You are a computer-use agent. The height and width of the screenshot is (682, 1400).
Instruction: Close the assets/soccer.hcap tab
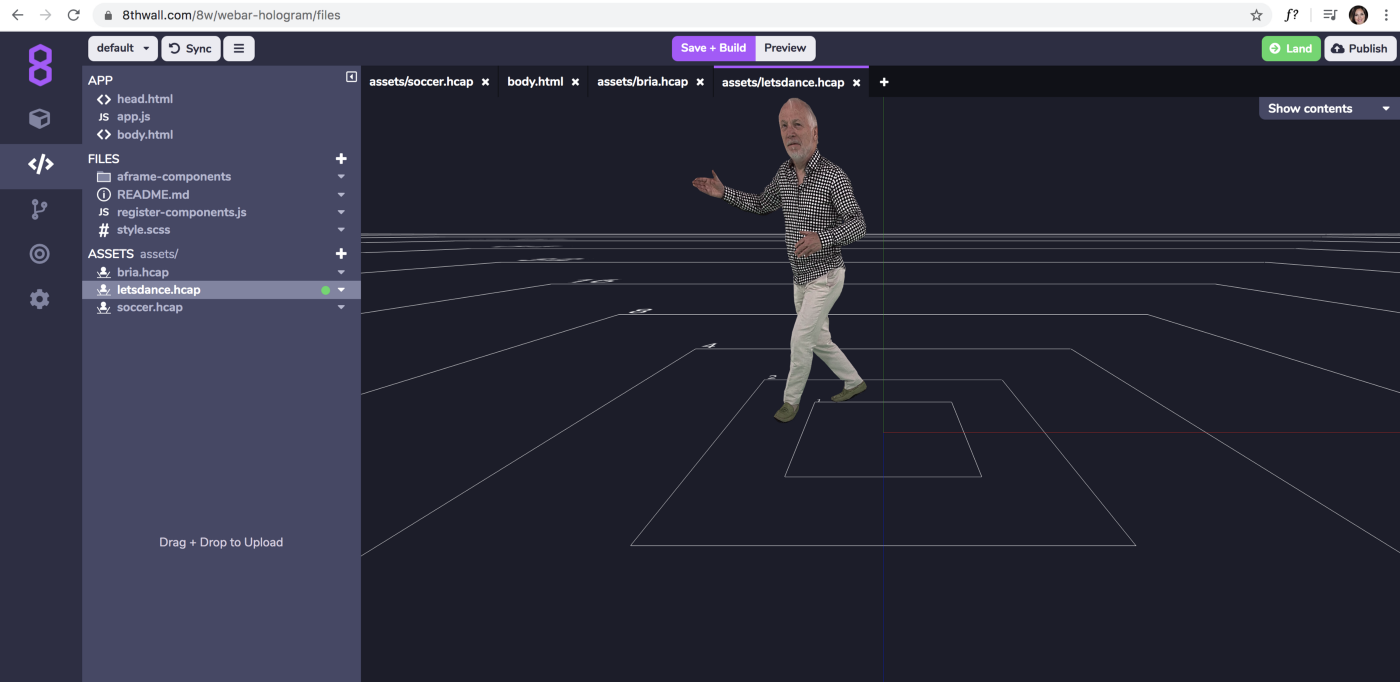click(486, 82)
